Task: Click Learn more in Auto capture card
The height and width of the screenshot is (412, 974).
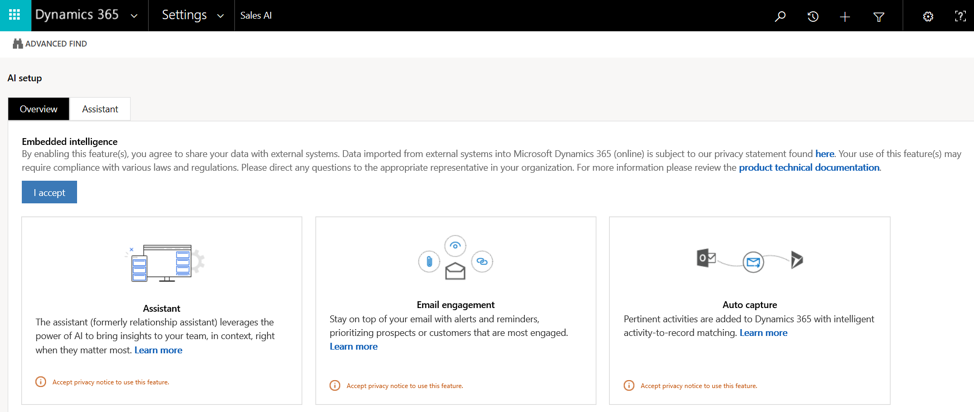Action: tap(763, 333)
